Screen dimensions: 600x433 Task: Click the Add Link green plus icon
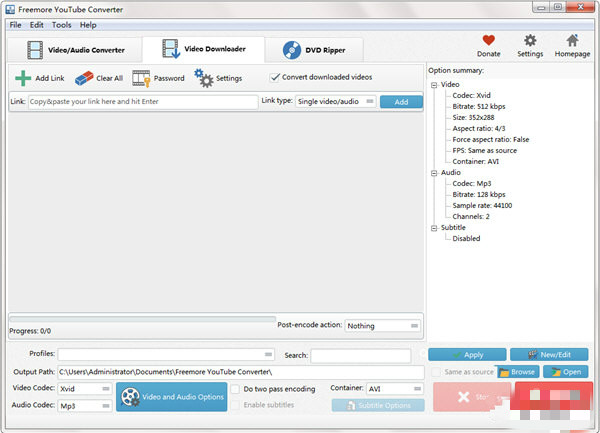(23, 78)
